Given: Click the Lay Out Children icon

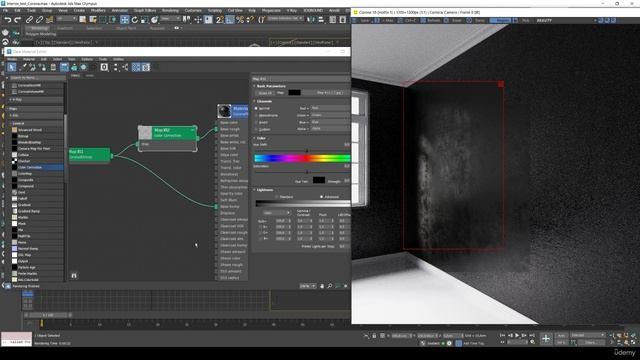Looking at the screenshot, I should 125,67.
